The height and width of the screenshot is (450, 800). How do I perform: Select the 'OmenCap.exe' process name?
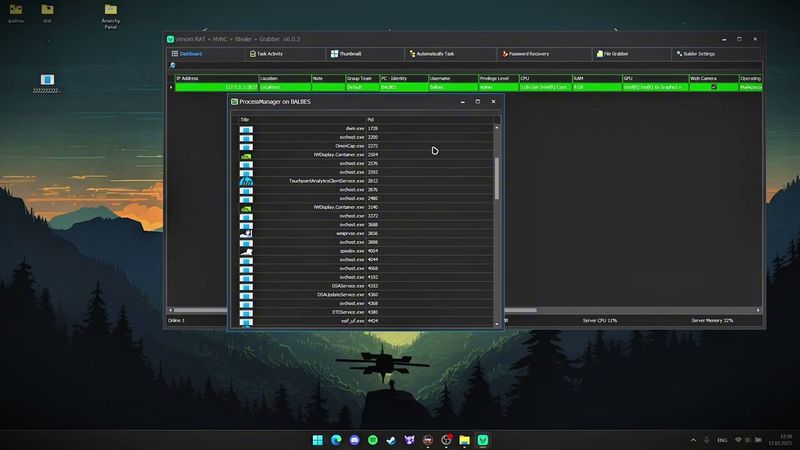point(349,146)
